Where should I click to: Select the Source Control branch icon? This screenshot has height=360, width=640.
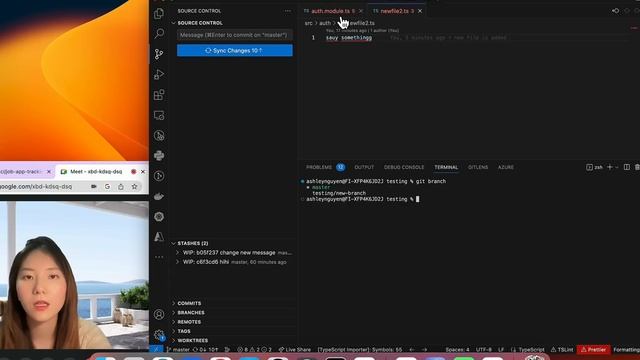click(x=159, y=54)
